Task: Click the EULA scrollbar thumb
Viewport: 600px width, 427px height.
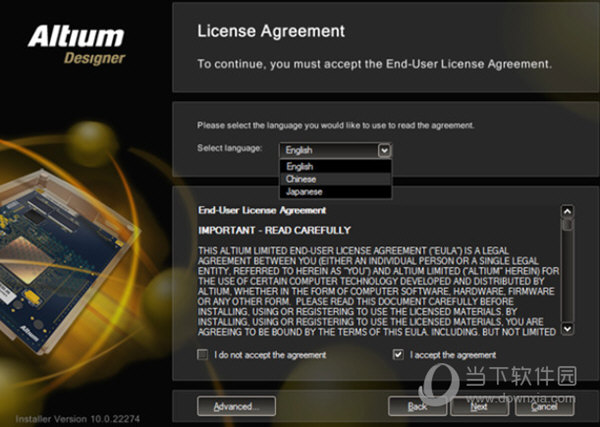Action: tap(567, 224)
